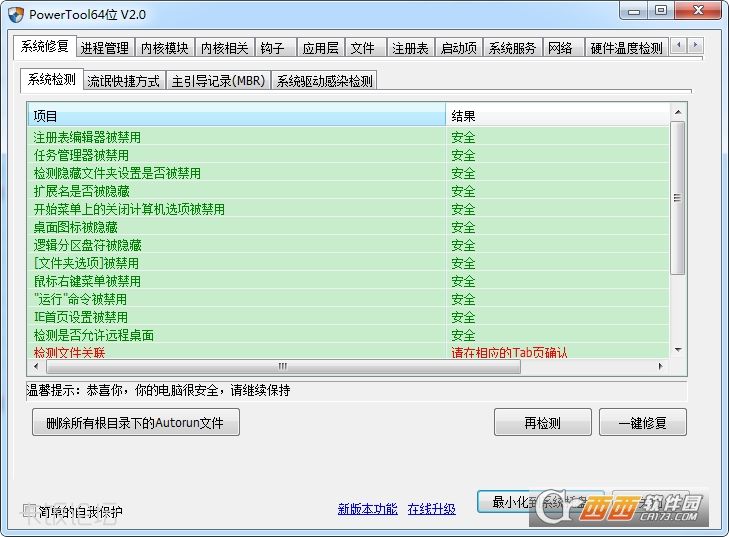
Task: Open the 硬件温度检测 tab
Action: (626, 48)
